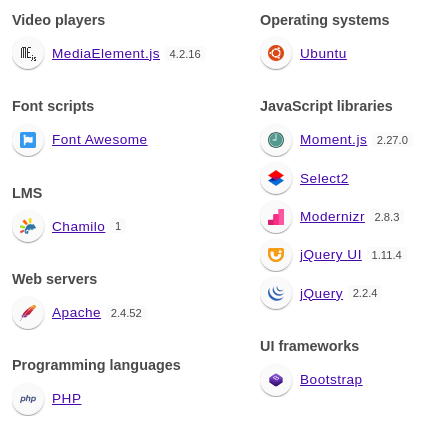
Task: Click the Moment.js clock icon
Action: pos(276,140)
